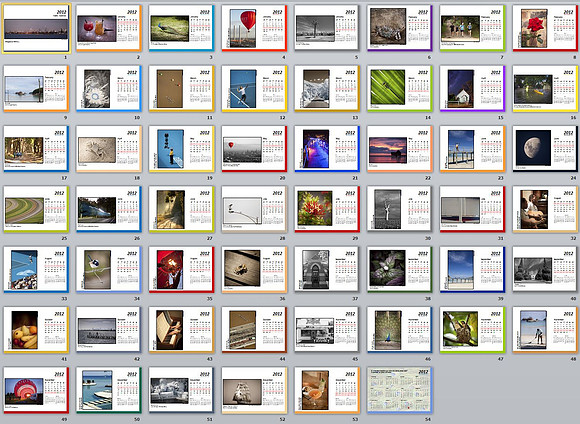Click slide 26 blurred blue train

pos(109,209)
